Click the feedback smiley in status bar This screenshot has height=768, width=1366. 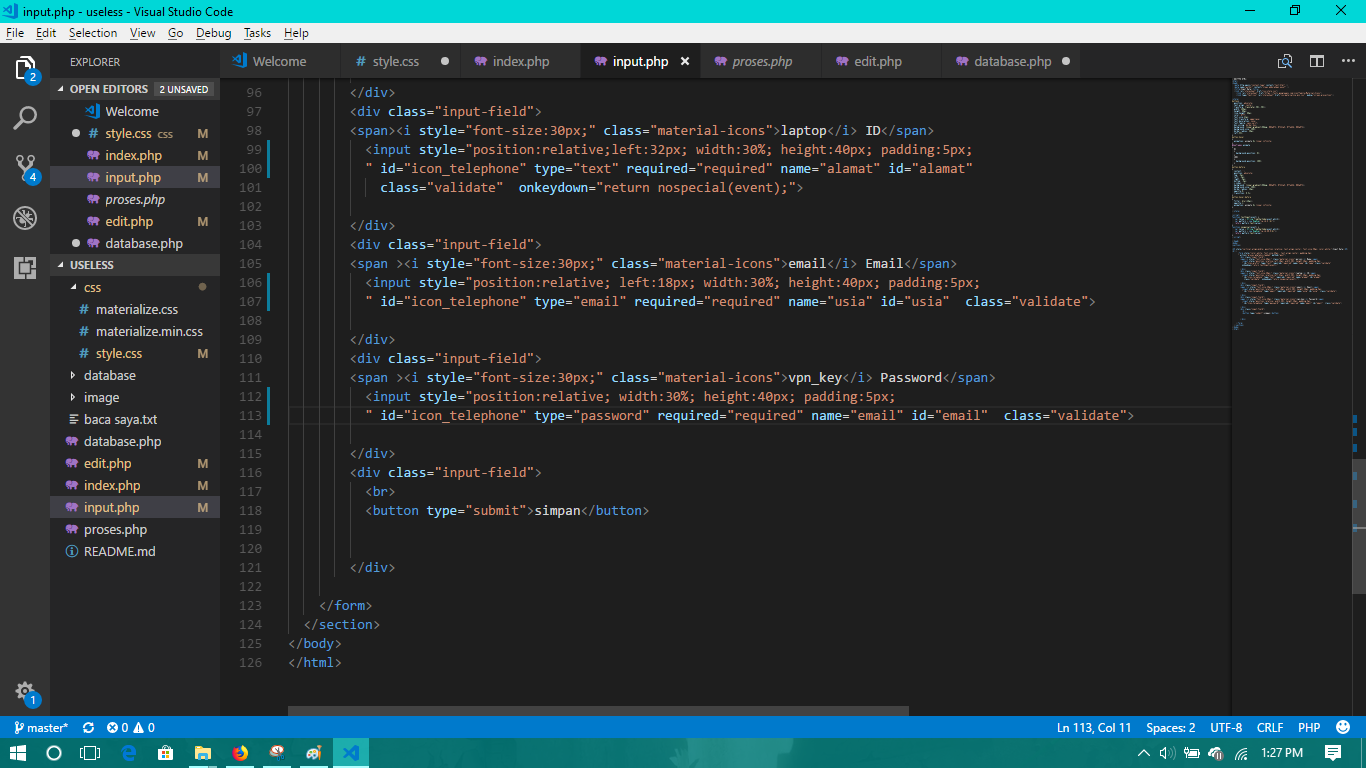point(1343,727)
